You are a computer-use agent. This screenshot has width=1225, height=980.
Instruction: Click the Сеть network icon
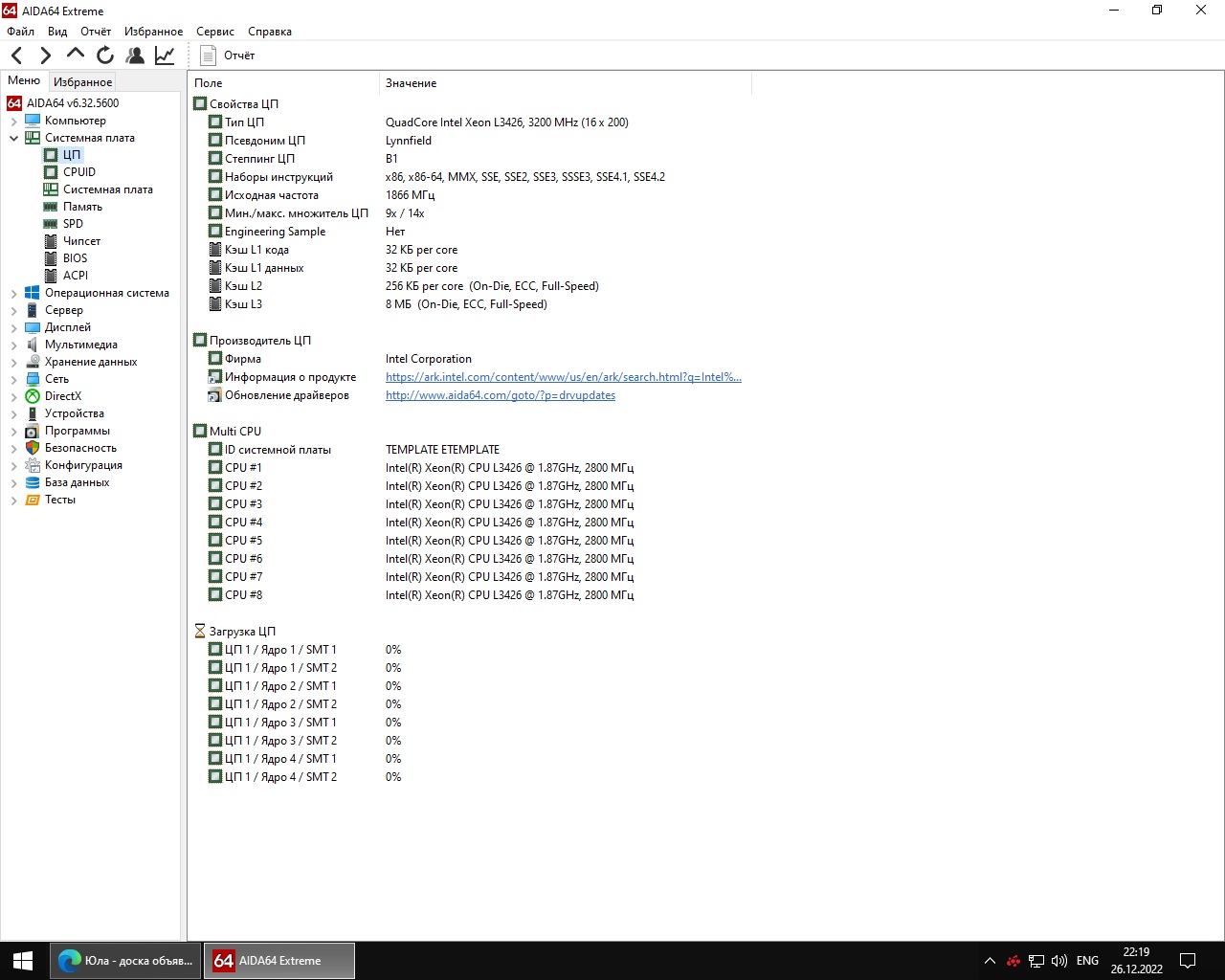[x=33, y=379]
